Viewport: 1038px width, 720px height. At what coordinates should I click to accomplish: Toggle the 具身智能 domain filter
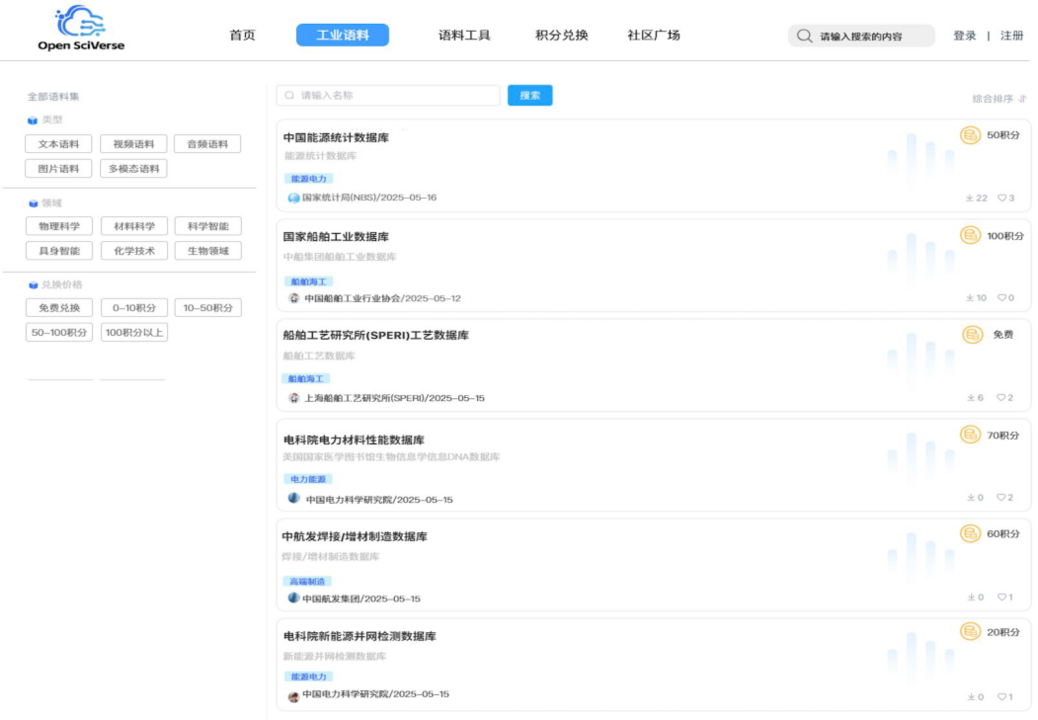click(x=59, y=251)
